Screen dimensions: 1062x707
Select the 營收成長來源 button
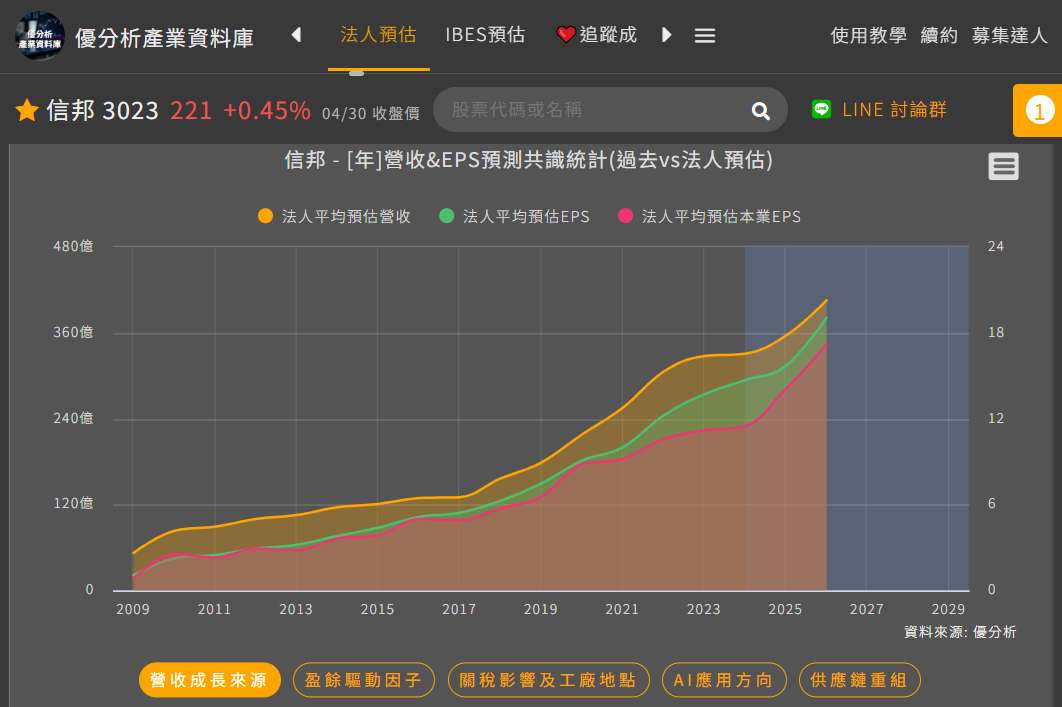[209, 680]
